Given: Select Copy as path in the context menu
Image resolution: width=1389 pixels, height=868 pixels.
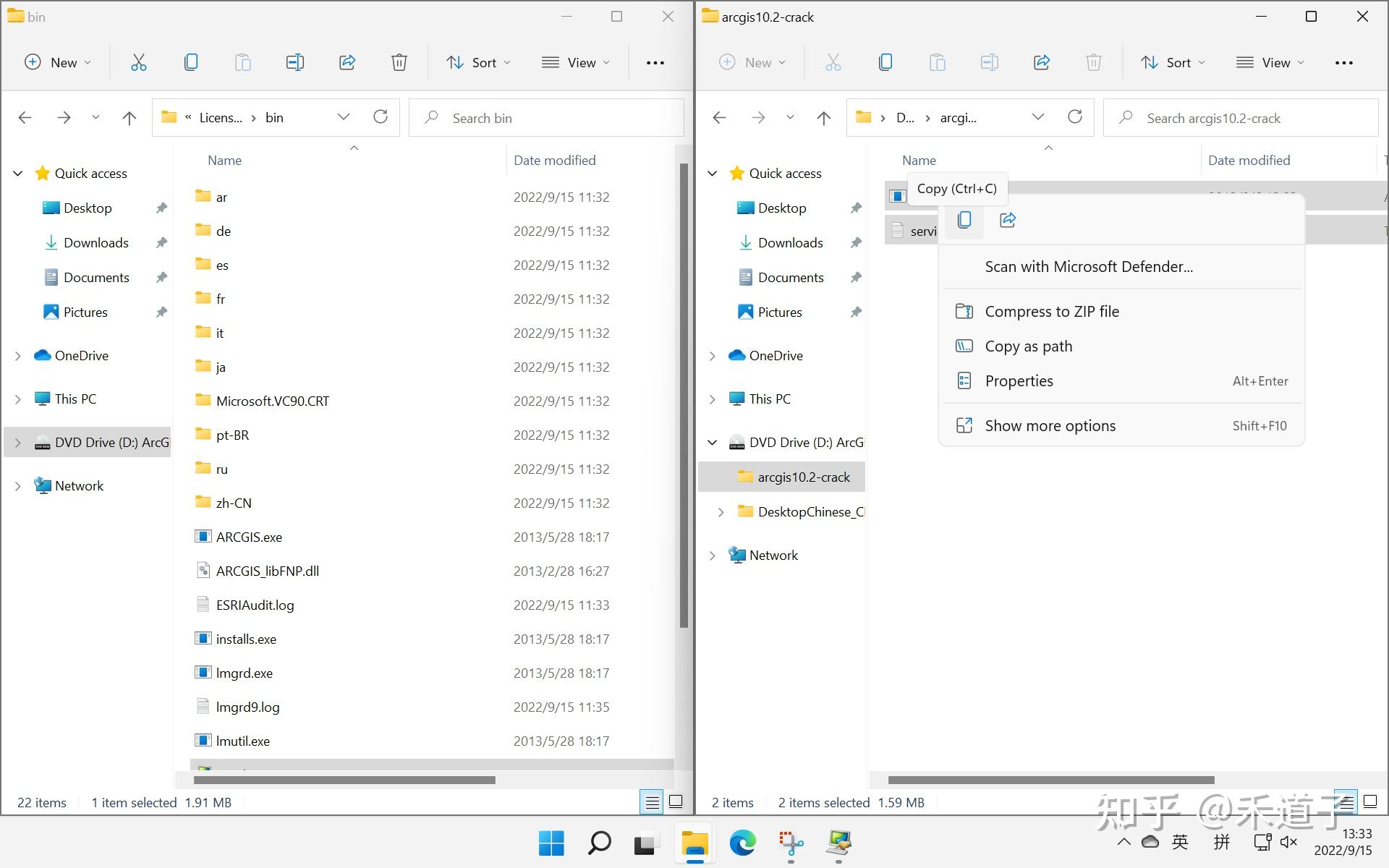Looking at the screenshot, I should [x=1028, y=346].
